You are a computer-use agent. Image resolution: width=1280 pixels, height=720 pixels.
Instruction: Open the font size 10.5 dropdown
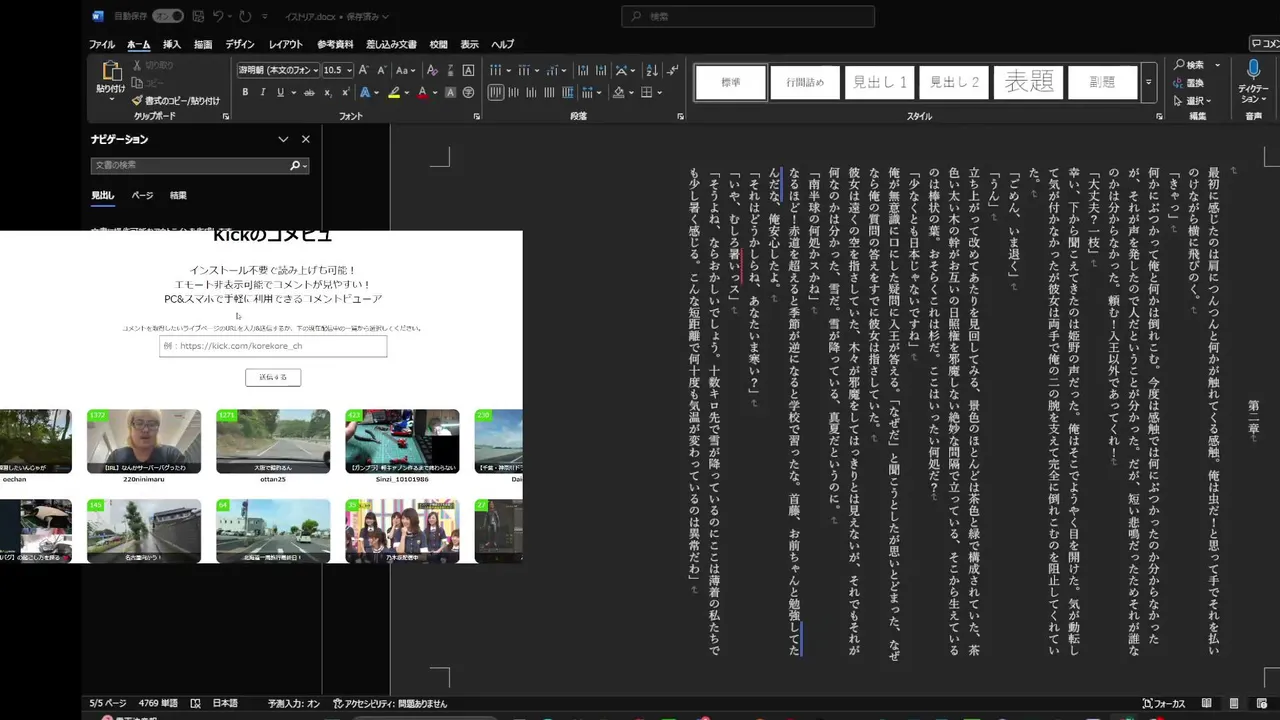(x=349, y=70)
